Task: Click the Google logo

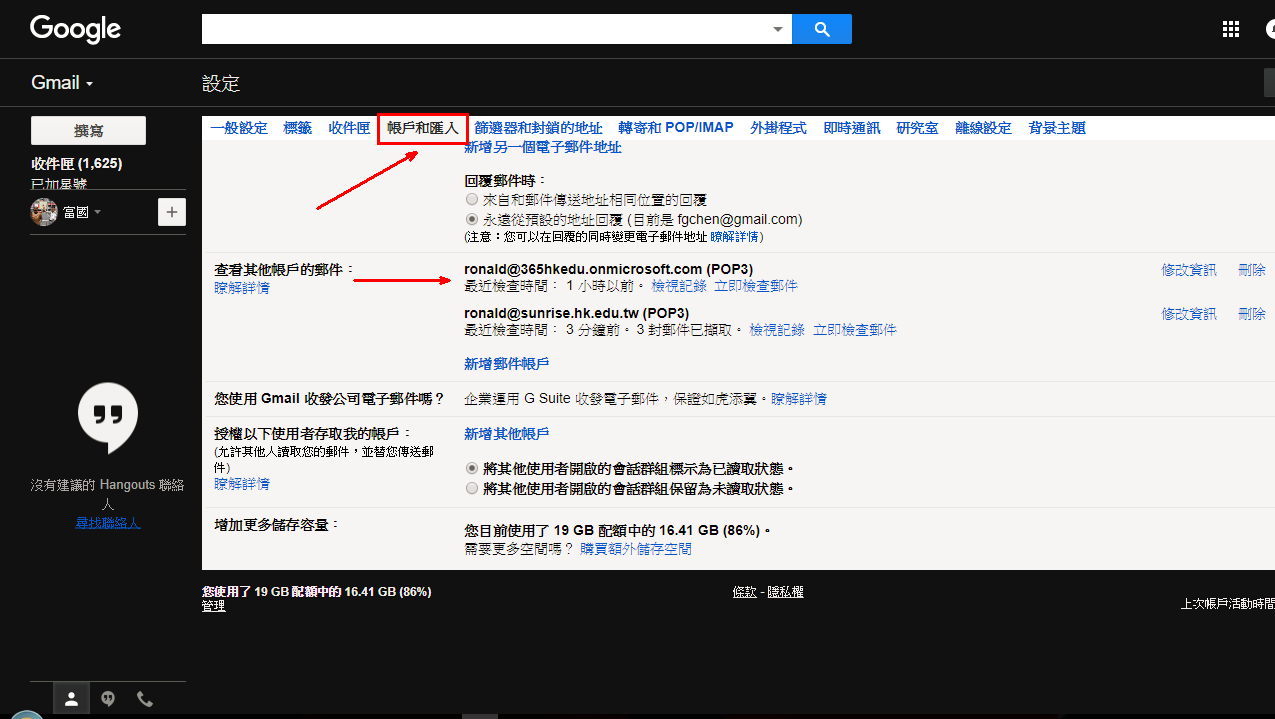Action: coord(75,29)
